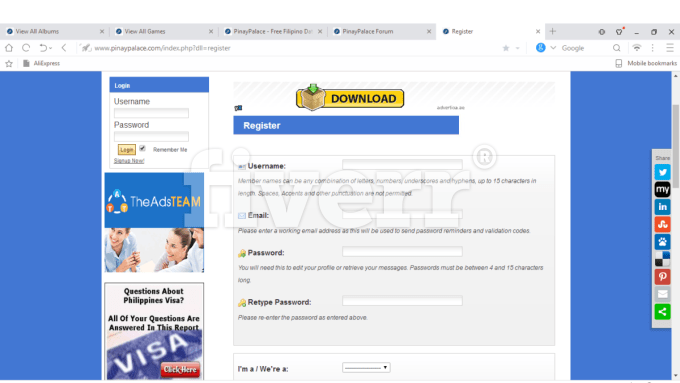
Task: Open the dropdown next to the bookmark star
Action: pos(517,48)
